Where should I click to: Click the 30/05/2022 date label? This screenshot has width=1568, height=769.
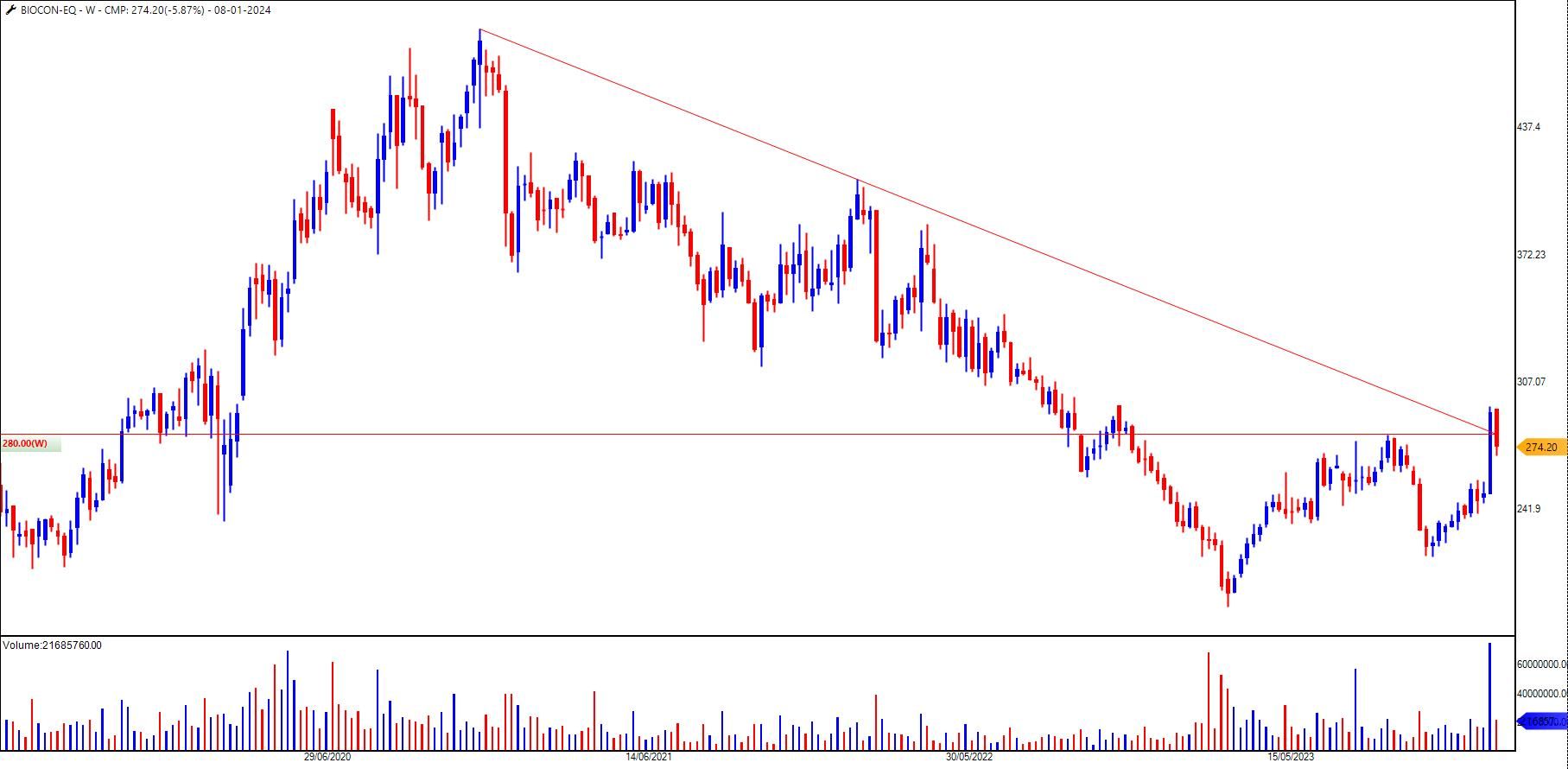pos(969,757)
